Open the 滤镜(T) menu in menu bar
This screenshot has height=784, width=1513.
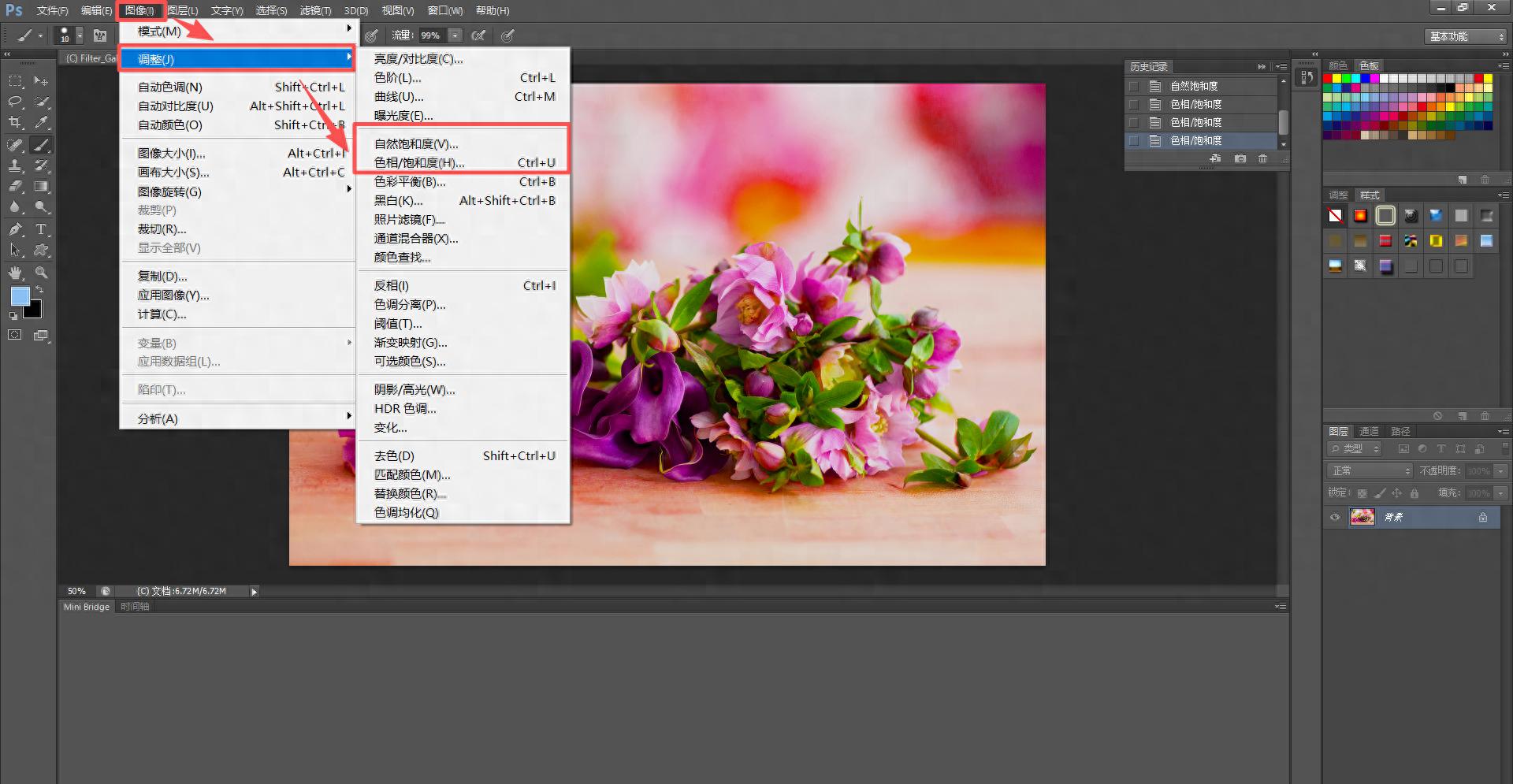click(x=315, y=10)
